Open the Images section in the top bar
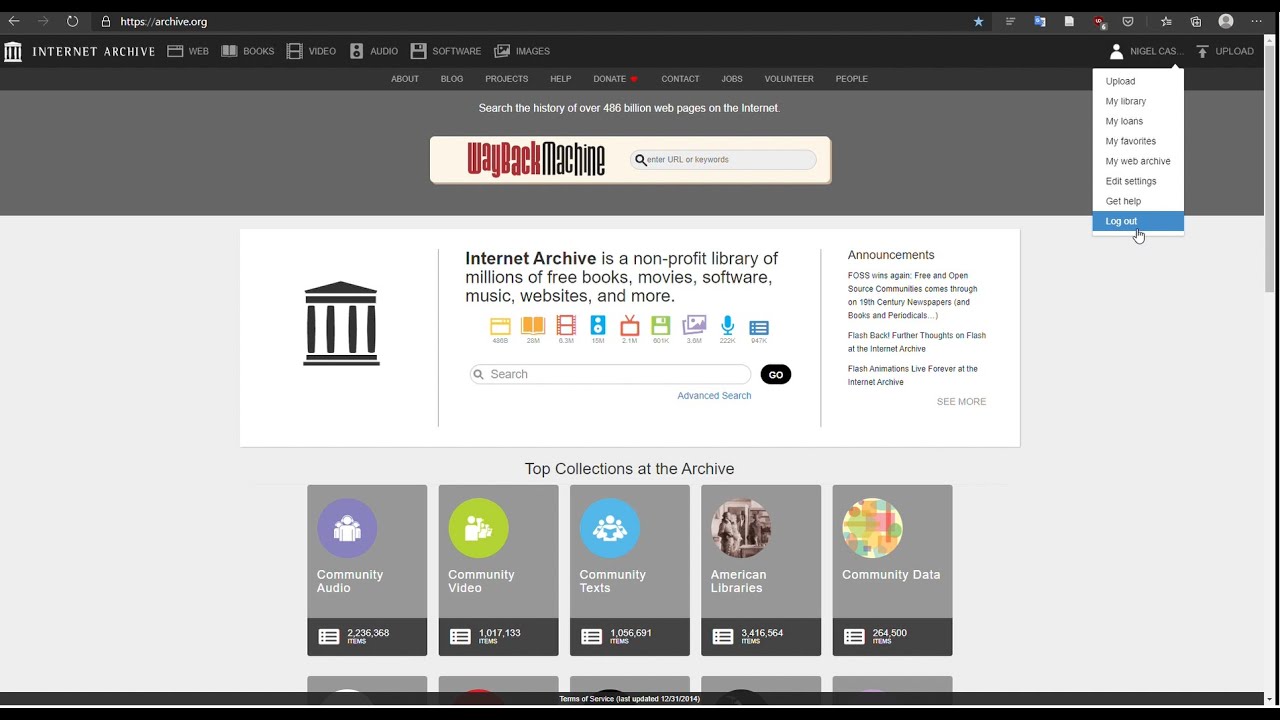This screenshot has width=1280, height=720. click(x=522, y=51)
